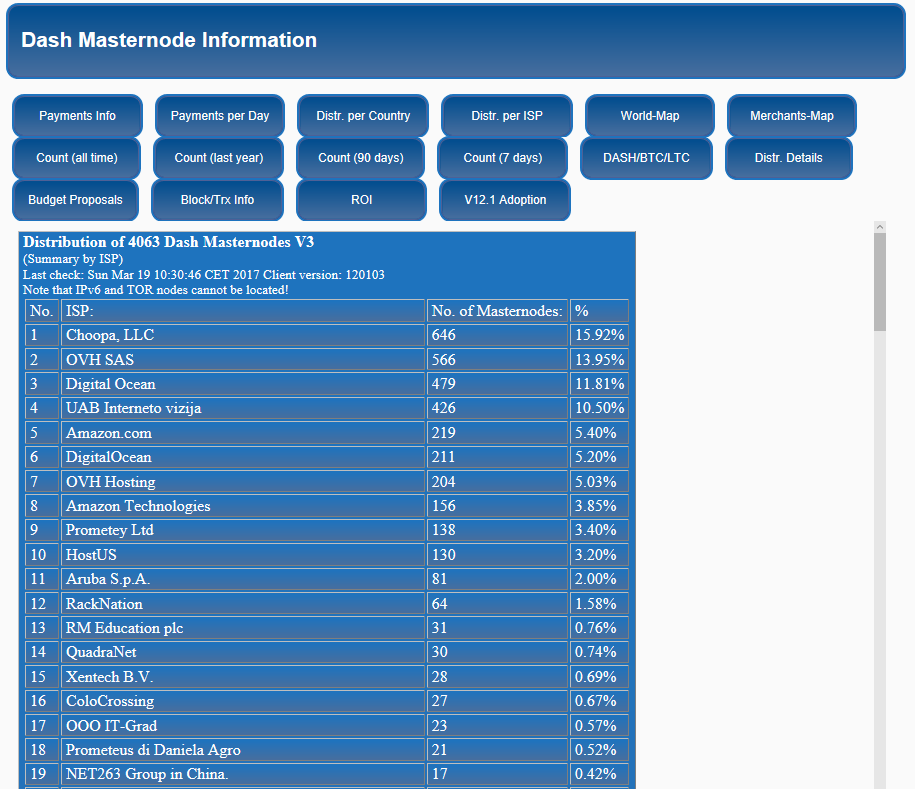The image size is (915, 789).
Task: Click the percentage 5.40%
Action: [599, 432]
